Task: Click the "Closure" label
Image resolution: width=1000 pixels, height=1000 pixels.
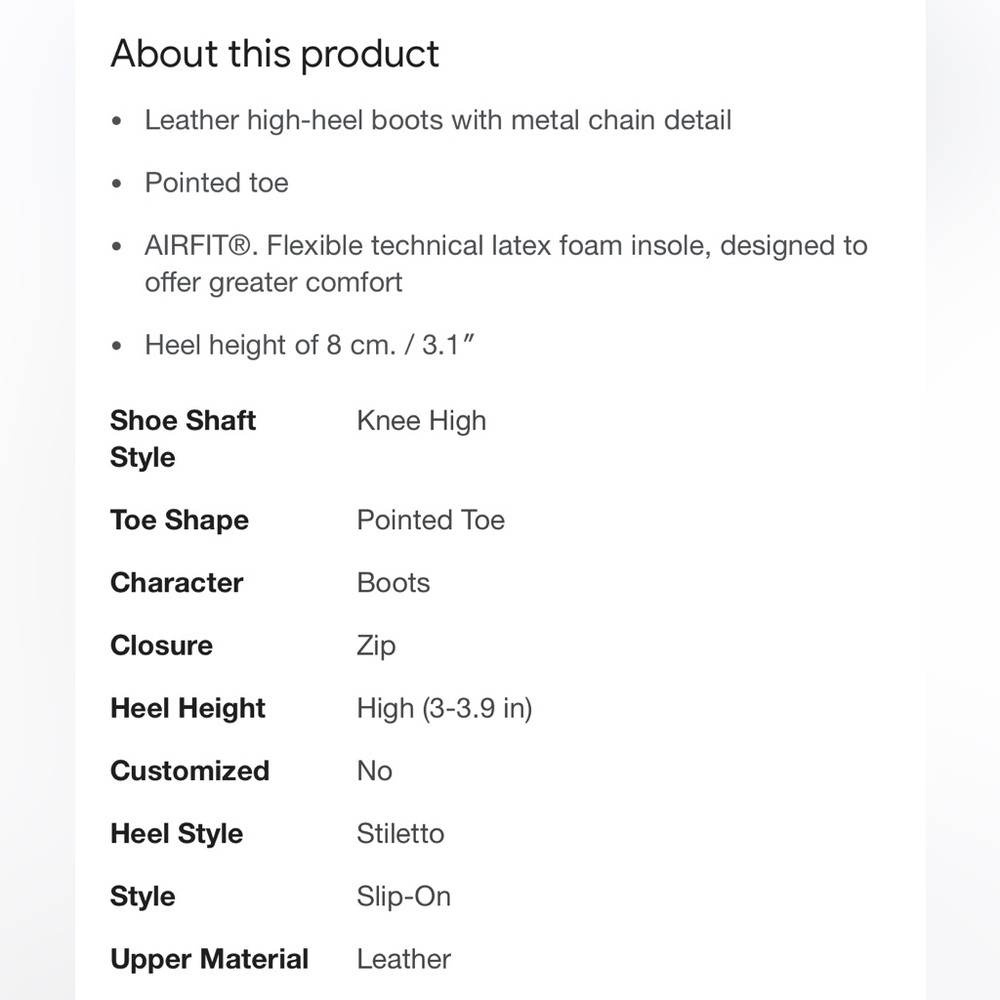Action: pos(161,646)
